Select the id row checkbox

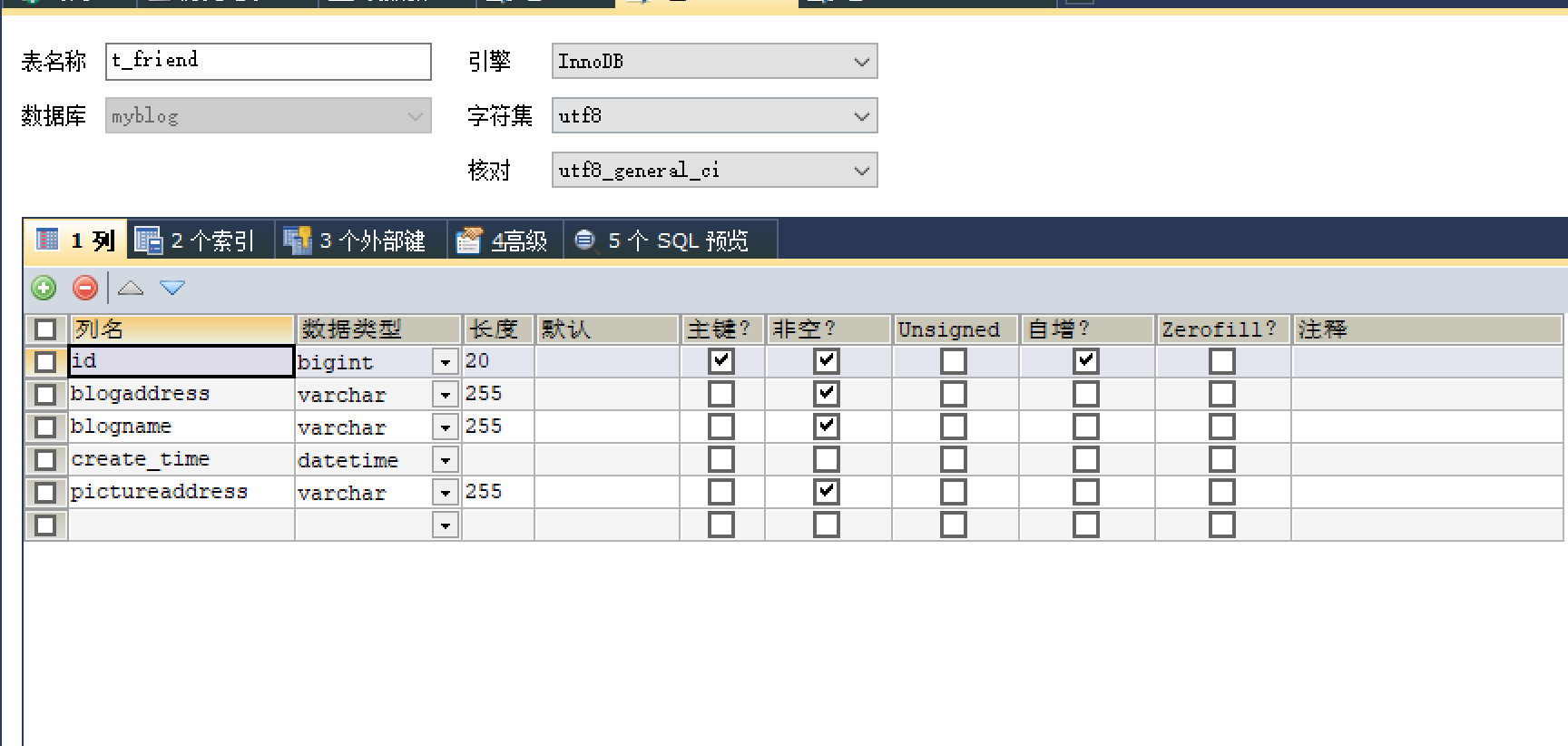tap(45, 361)
